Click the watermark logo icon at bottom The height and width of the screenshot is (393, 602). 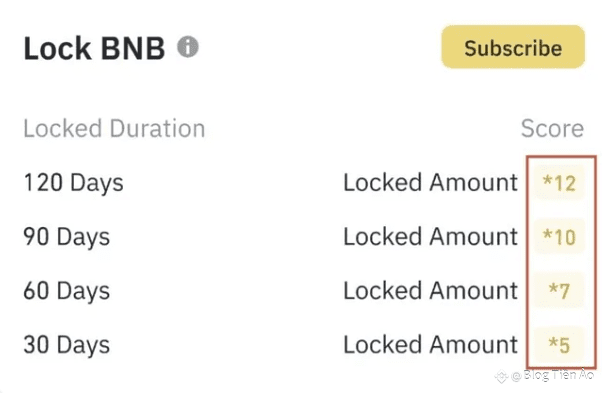pyautogui.click(x=501, y=376)
